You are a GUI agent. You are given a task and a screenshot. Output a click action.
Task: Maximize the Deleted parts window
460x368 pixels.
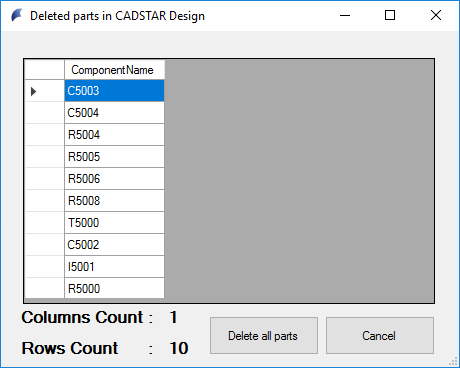[390, 15]
